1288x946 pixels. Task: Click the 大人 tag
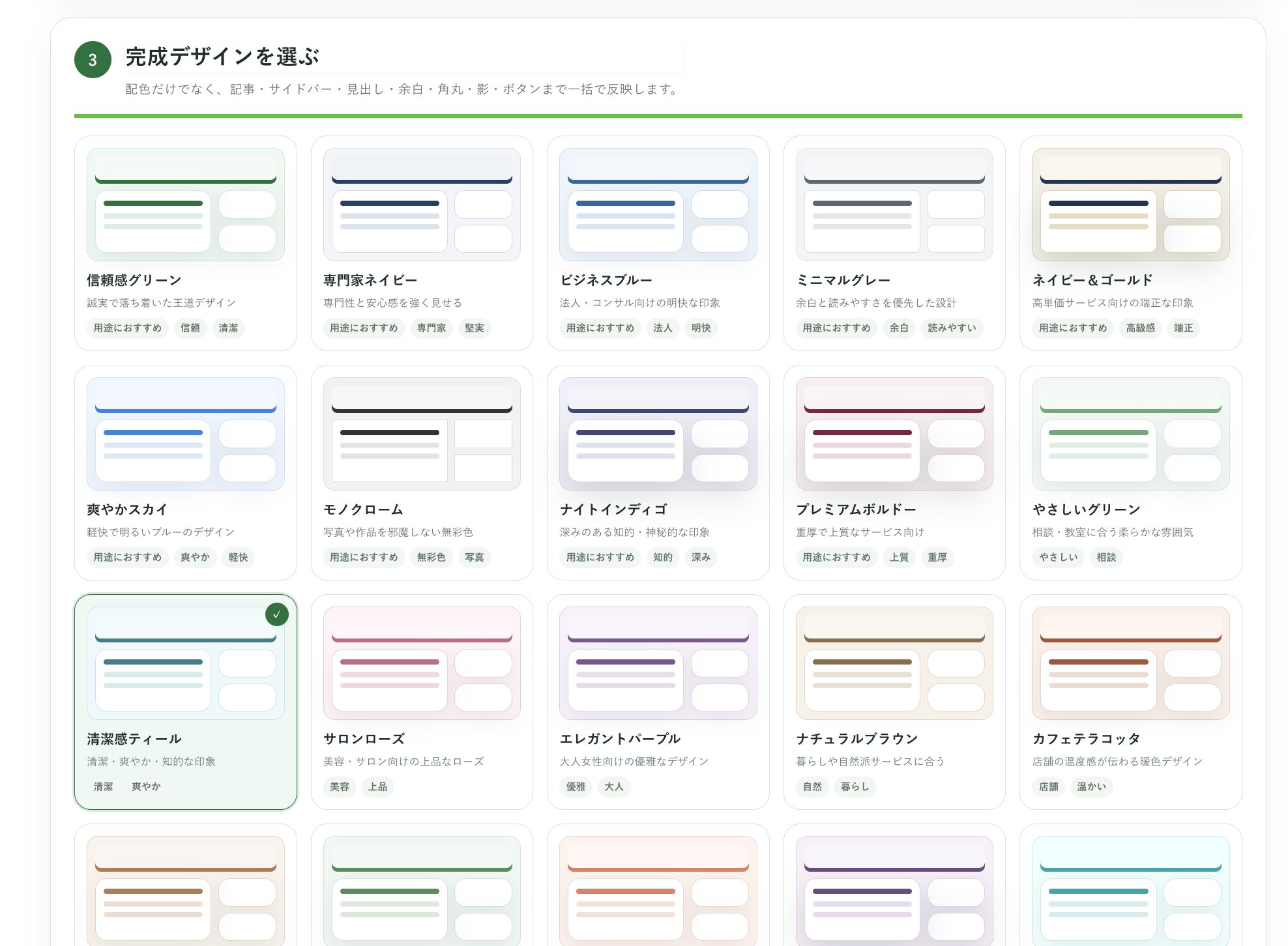click(614, 786)
